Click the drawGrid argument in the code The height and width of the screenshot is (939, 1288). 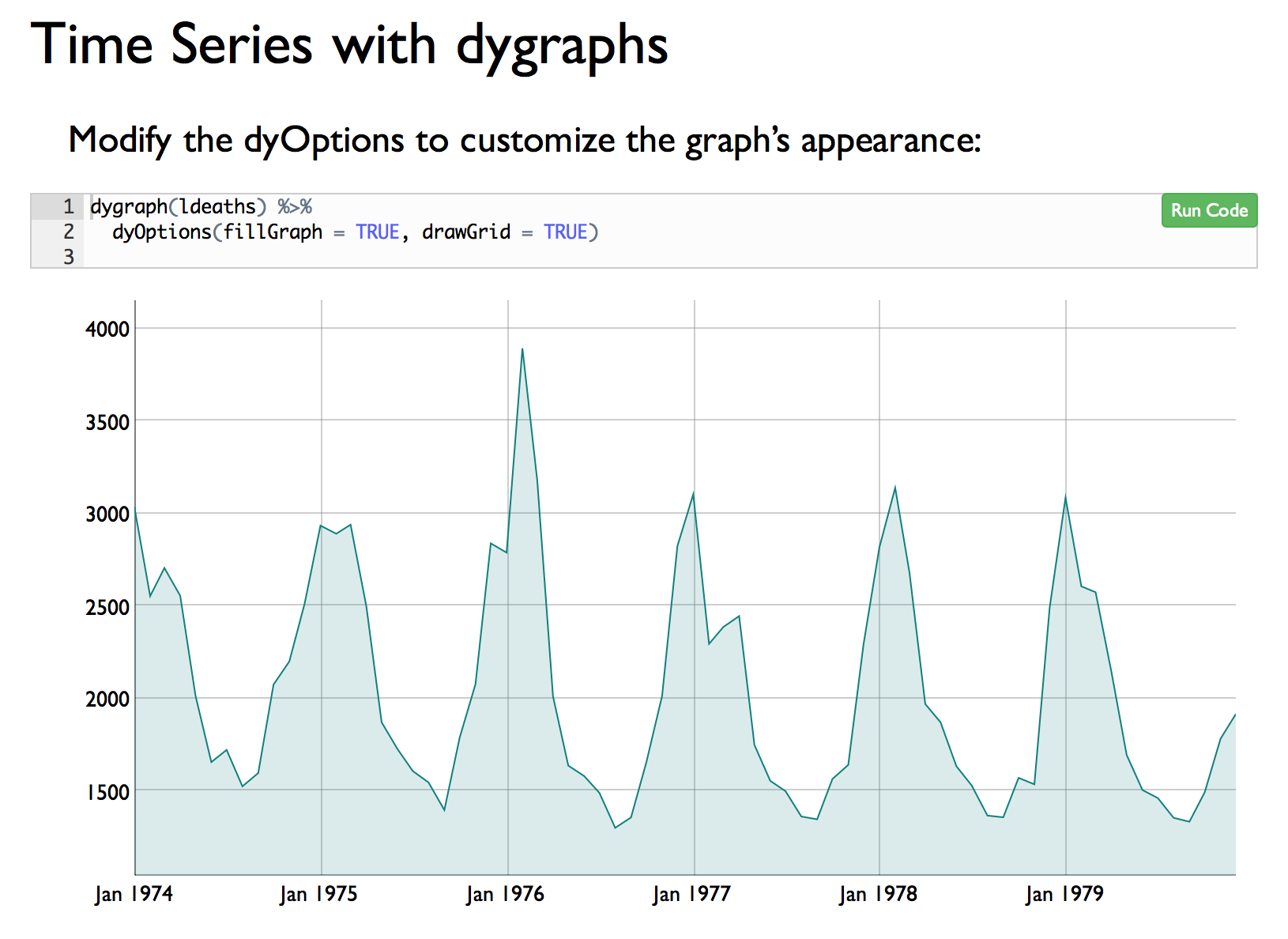[465, 232]
